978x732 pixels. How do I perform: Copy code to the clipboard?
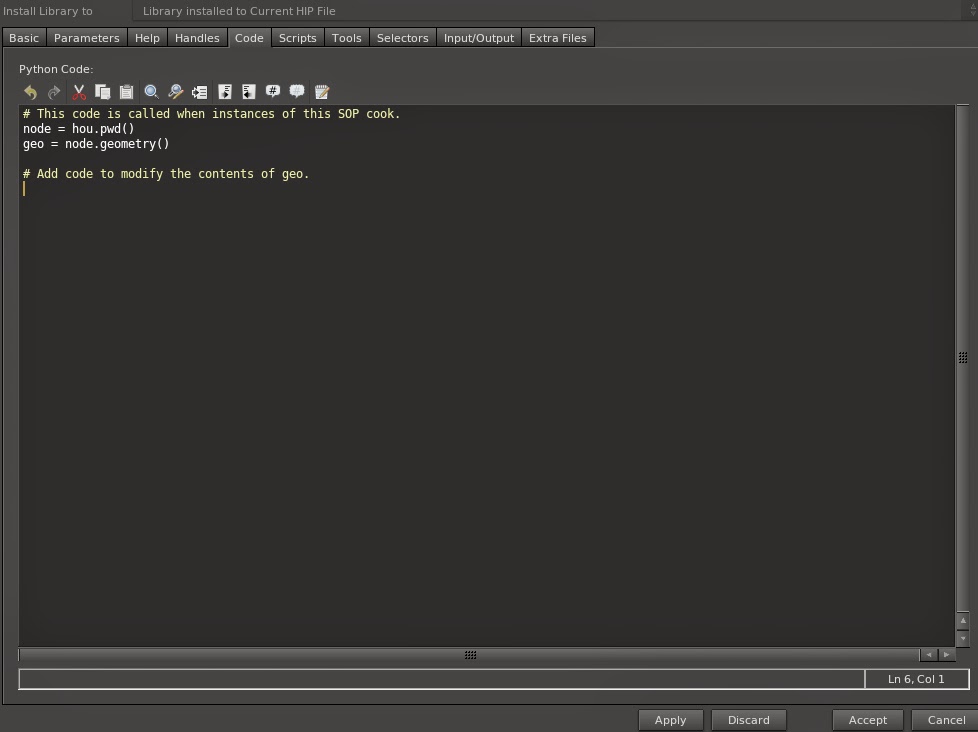pyautogui.click(x=103, y=91)
